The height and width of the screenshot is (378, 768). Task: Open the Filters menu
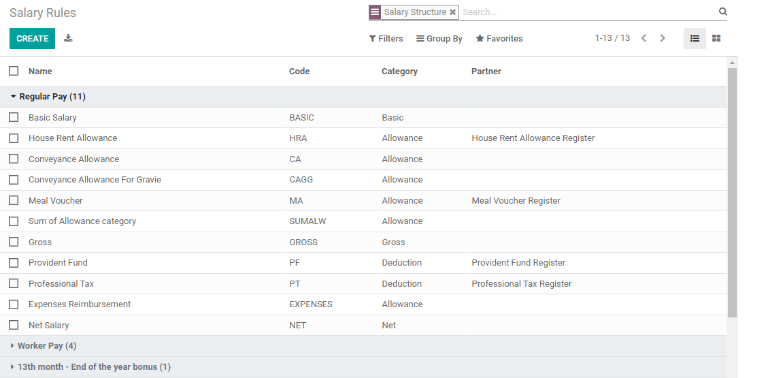[386, 39]
